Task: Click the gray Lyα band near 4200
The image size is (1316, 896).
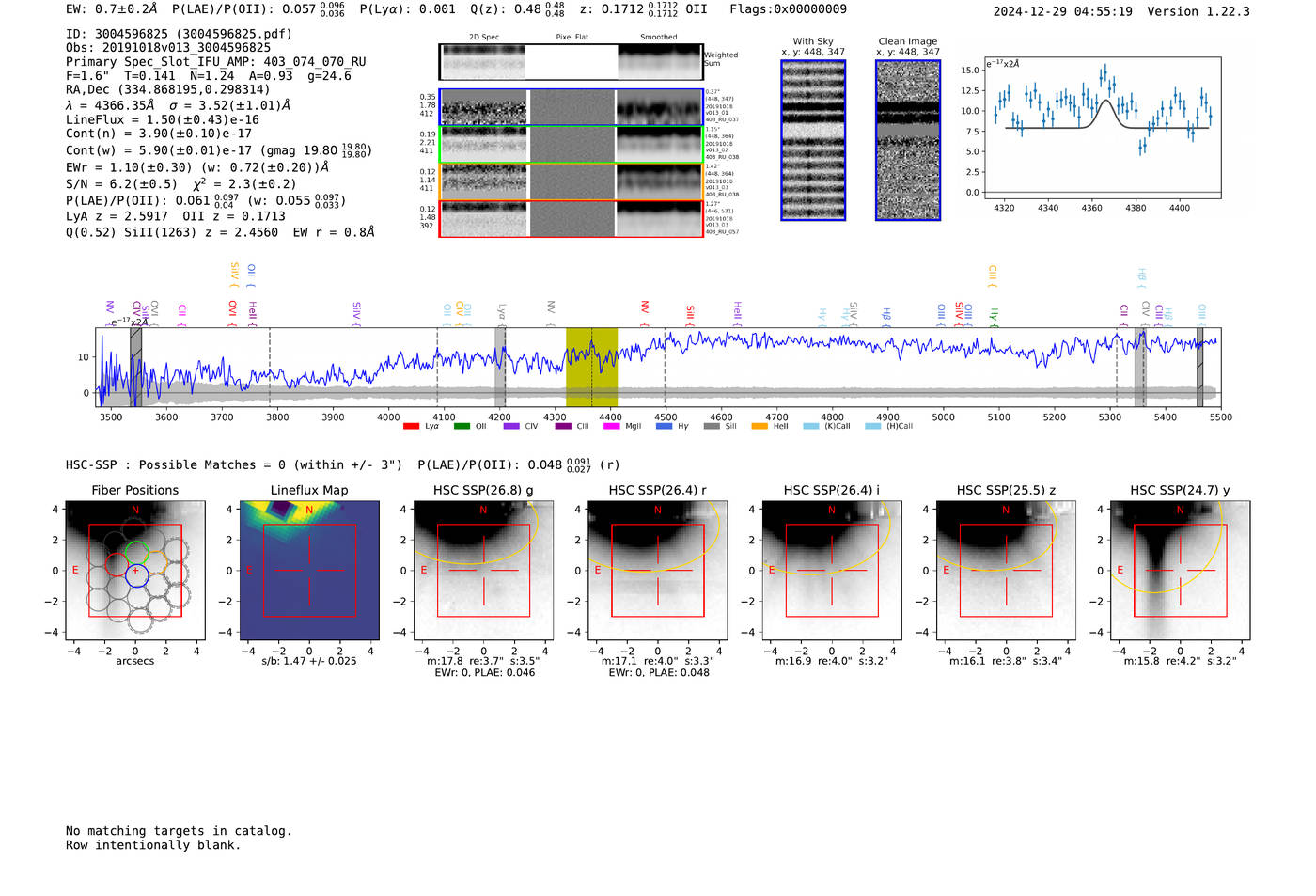Action: pos(500,367)
